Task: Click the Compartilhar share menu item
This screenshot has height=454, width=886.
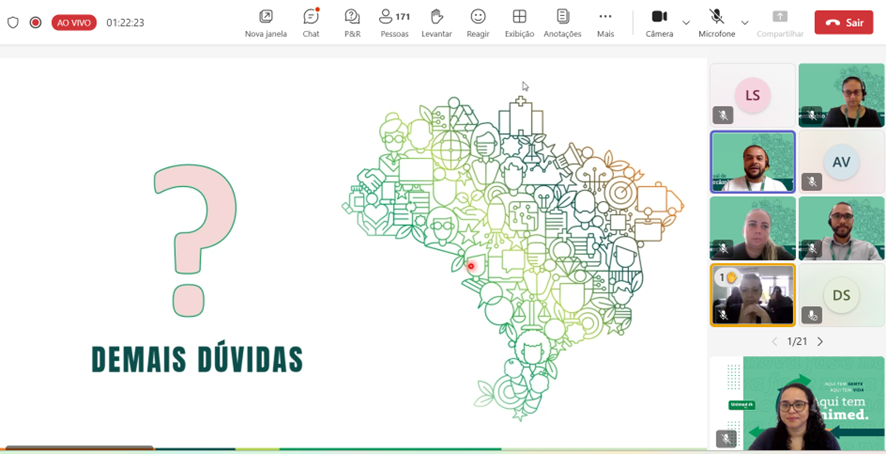Action: (x=780, y=22)
